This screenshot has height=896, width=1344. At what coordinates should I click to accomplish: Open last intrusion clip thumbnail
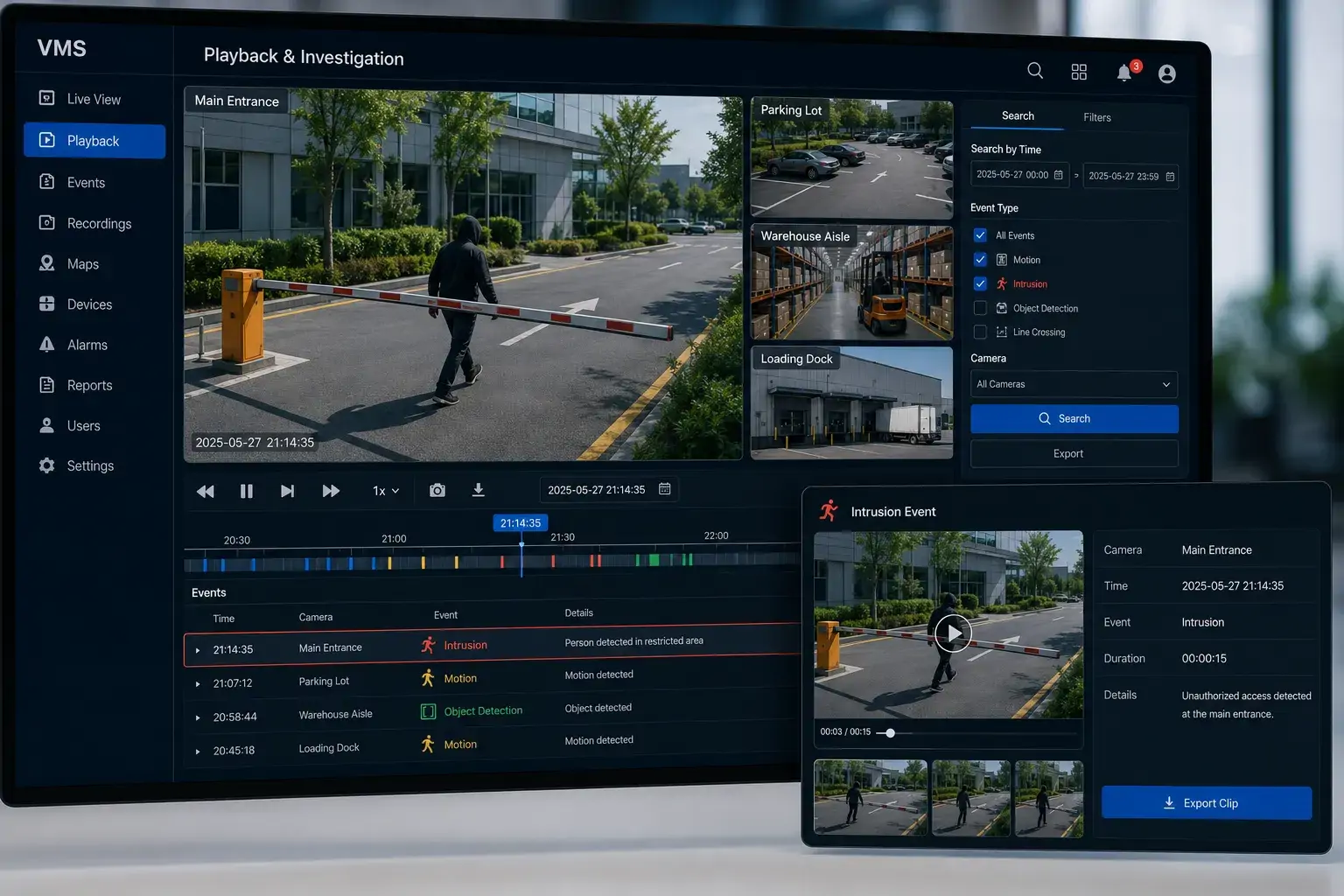(1049, 799)
